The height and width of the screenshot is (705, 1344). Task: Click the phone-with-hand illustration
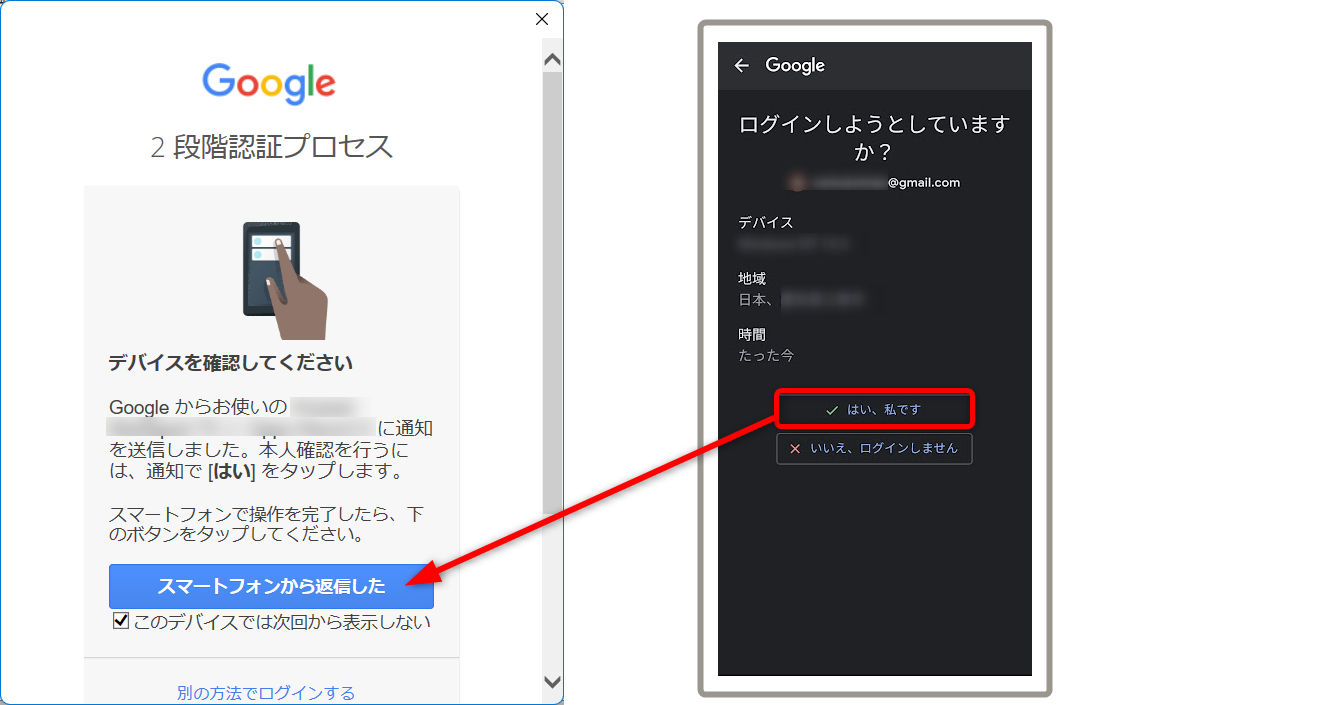[x=284, y=280]
